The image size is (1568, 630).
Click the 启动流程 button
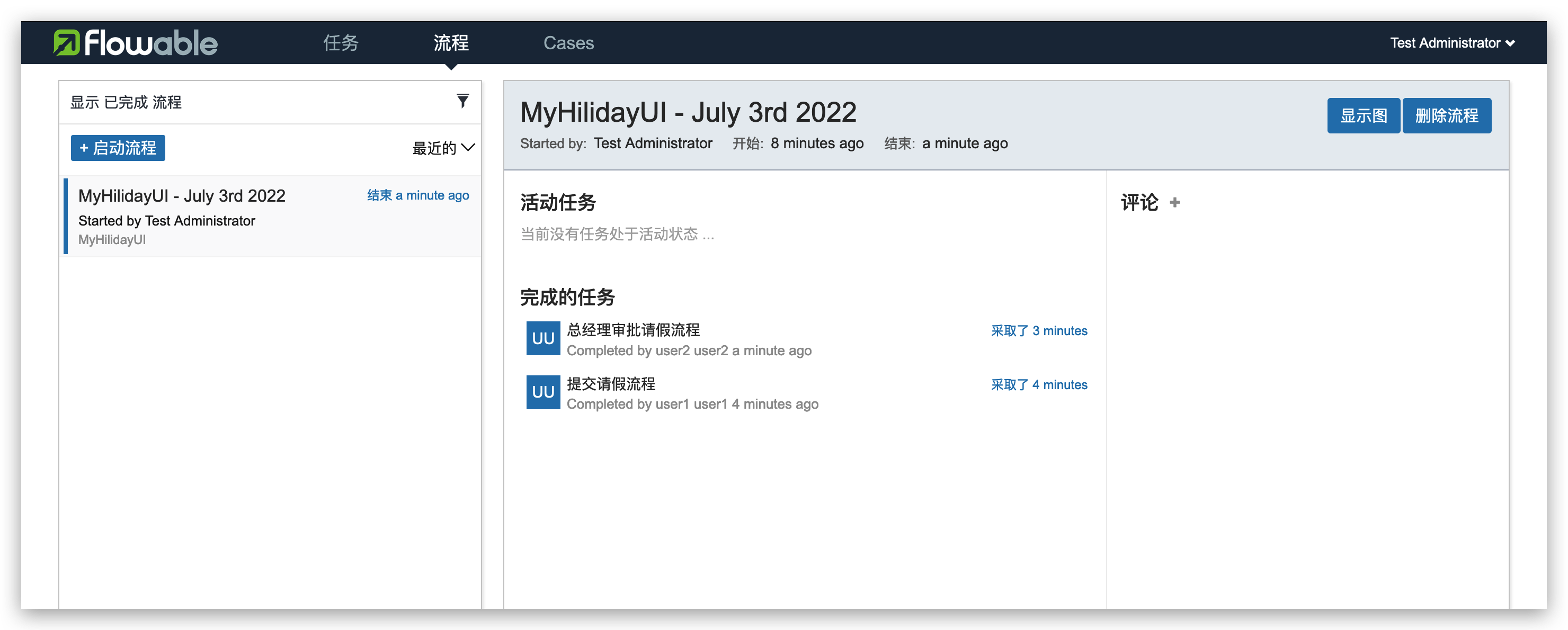click(118, 148)
